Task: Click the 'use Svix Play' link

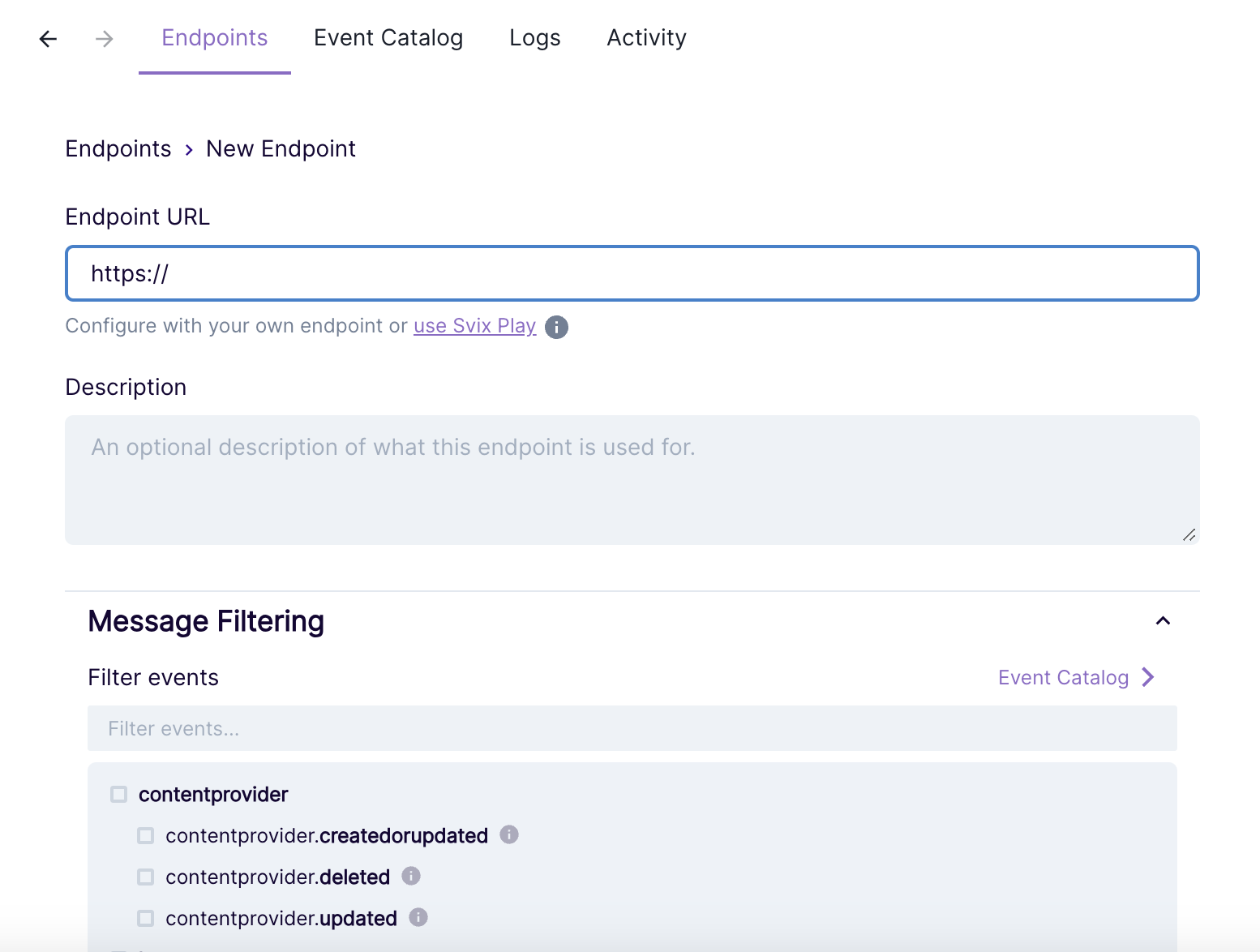Action: tap(475, 326)
